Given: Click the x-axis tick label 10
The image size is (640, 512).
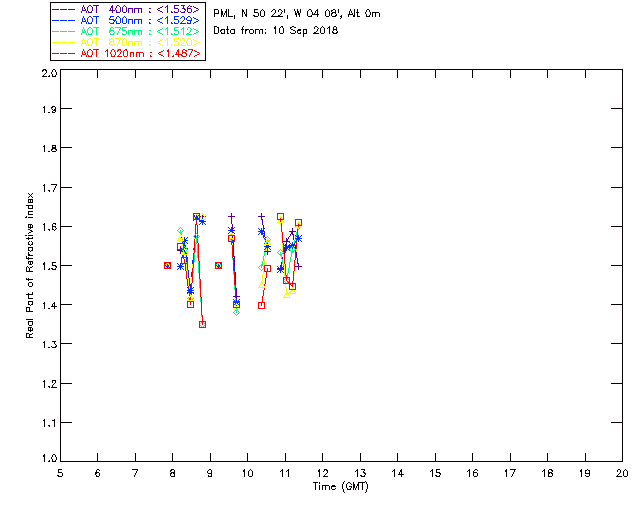Looking at the screenshot, I should pos(247,473).
